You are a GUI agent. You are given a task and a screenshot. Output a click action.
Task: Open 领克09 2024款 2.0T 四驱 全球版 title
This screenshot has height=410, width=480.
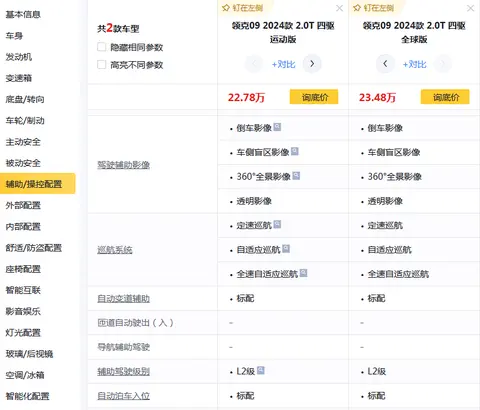point(414,32)
